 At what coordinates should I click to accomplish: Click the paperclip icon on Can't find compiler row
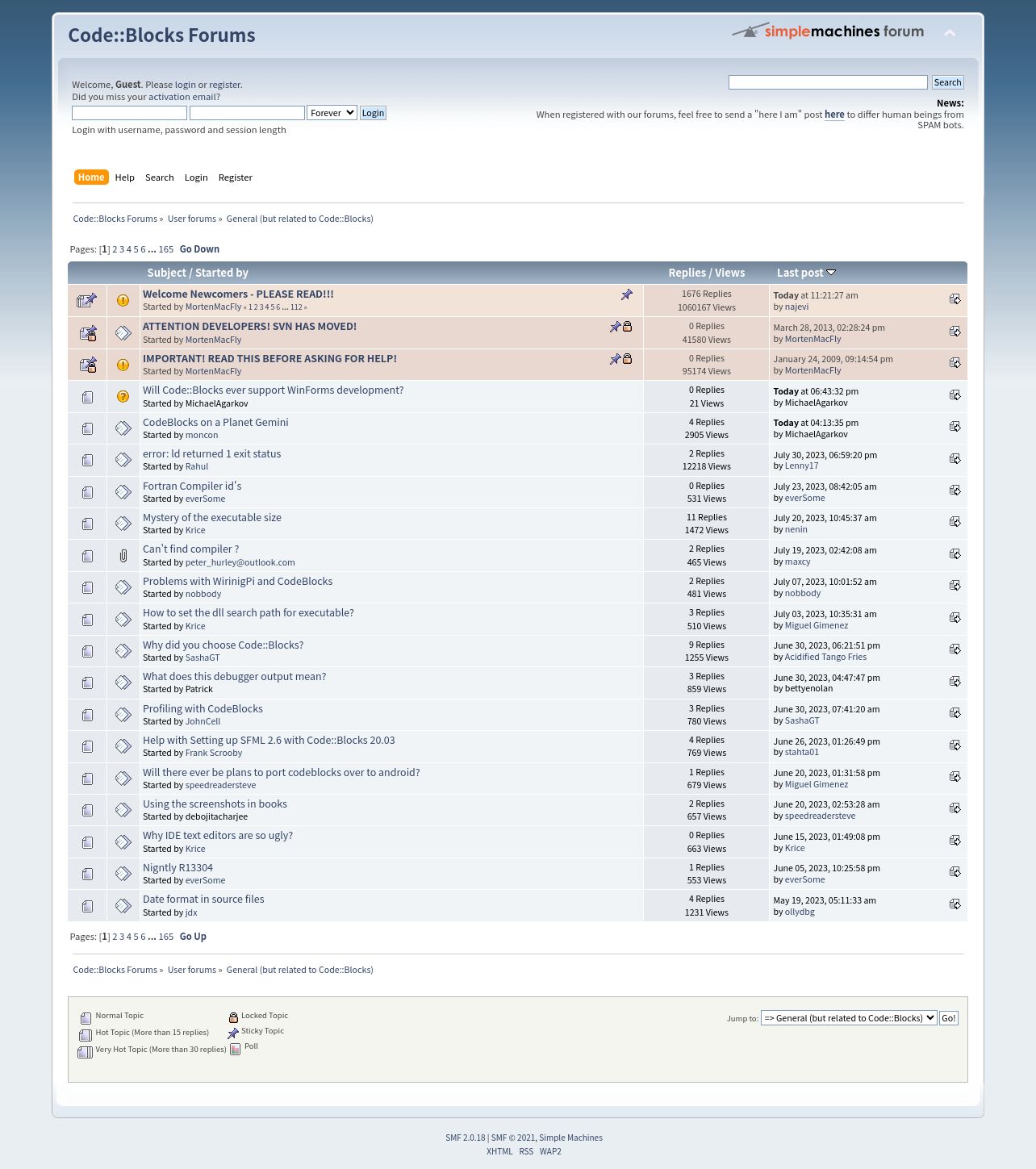pos(123,556)
